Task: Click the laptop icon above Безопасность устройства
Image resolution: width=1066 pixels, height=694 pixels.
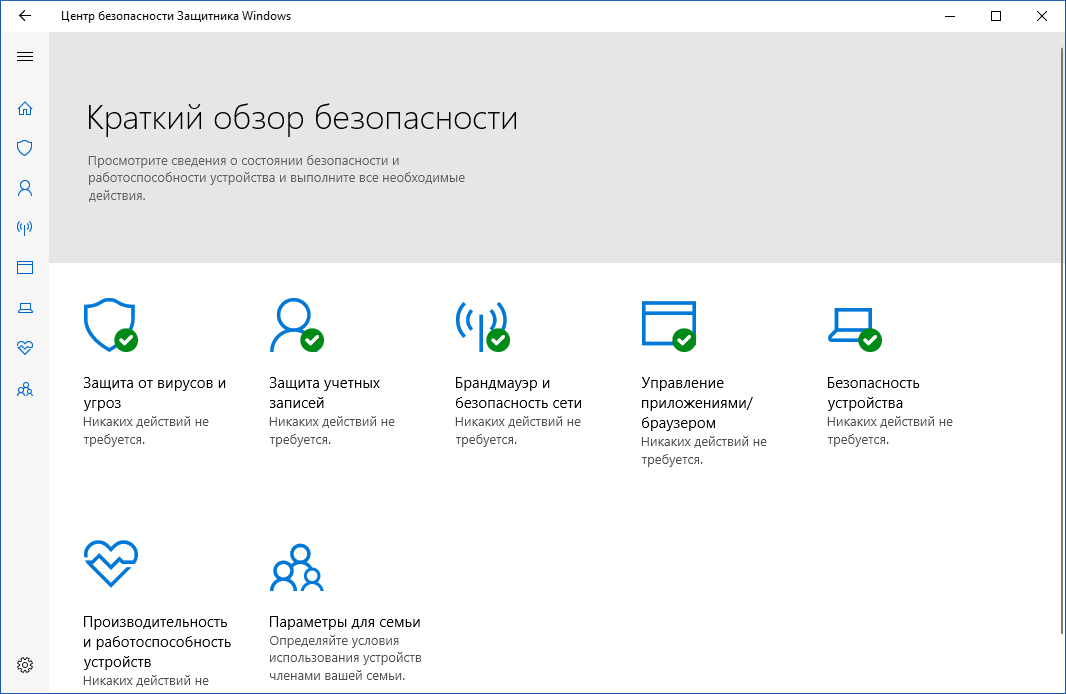Action: (x=855, y=325)
